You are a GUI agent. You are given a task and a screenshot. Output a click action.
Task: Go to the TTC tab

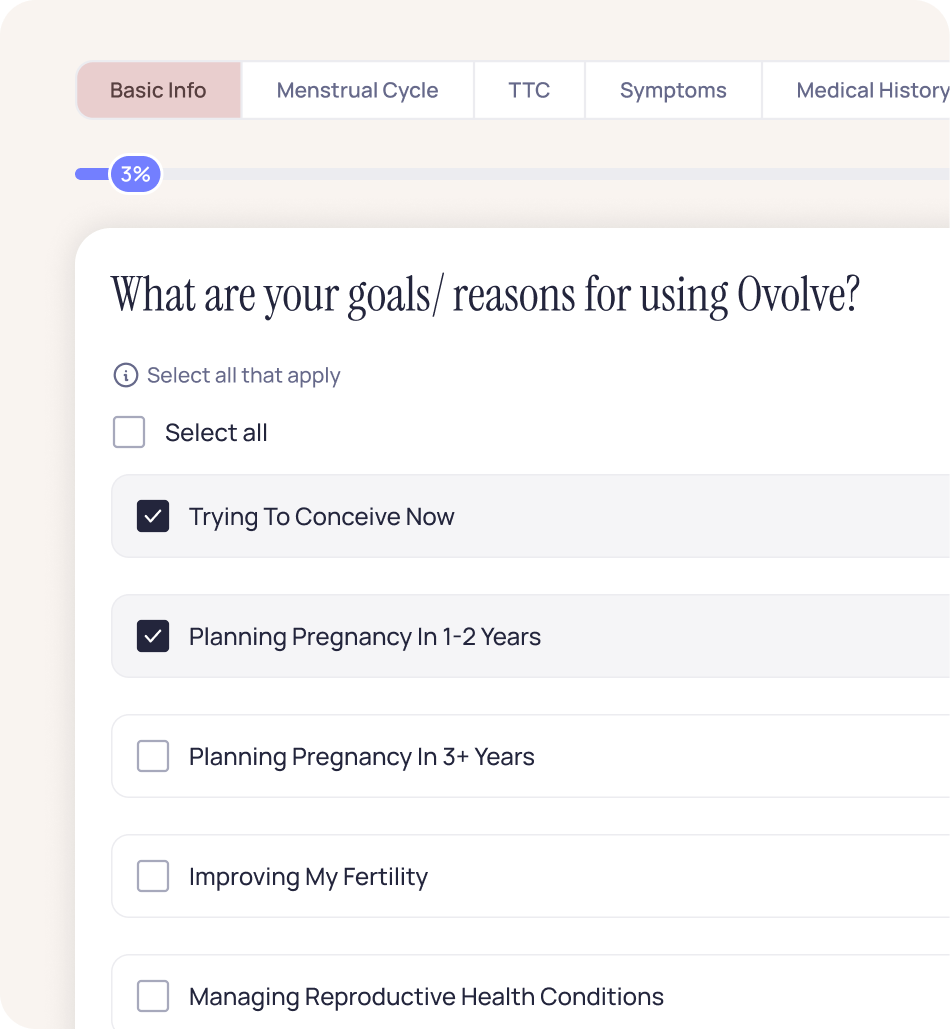pyautogui.click(x=529, y=91)
